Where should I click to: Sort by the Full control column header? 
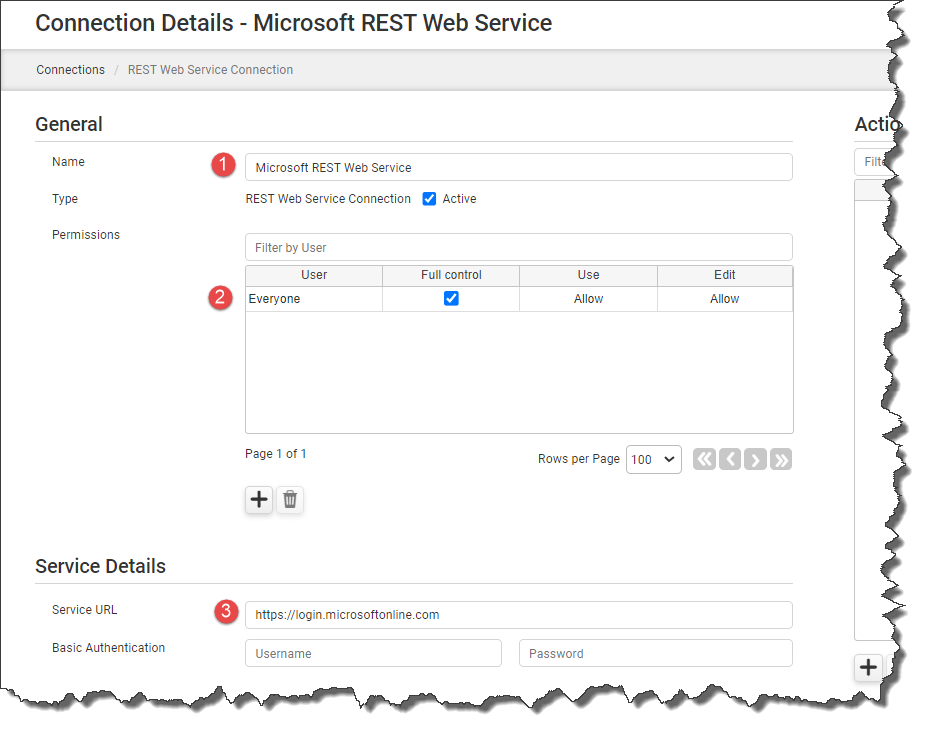click(x=451, y=276)
